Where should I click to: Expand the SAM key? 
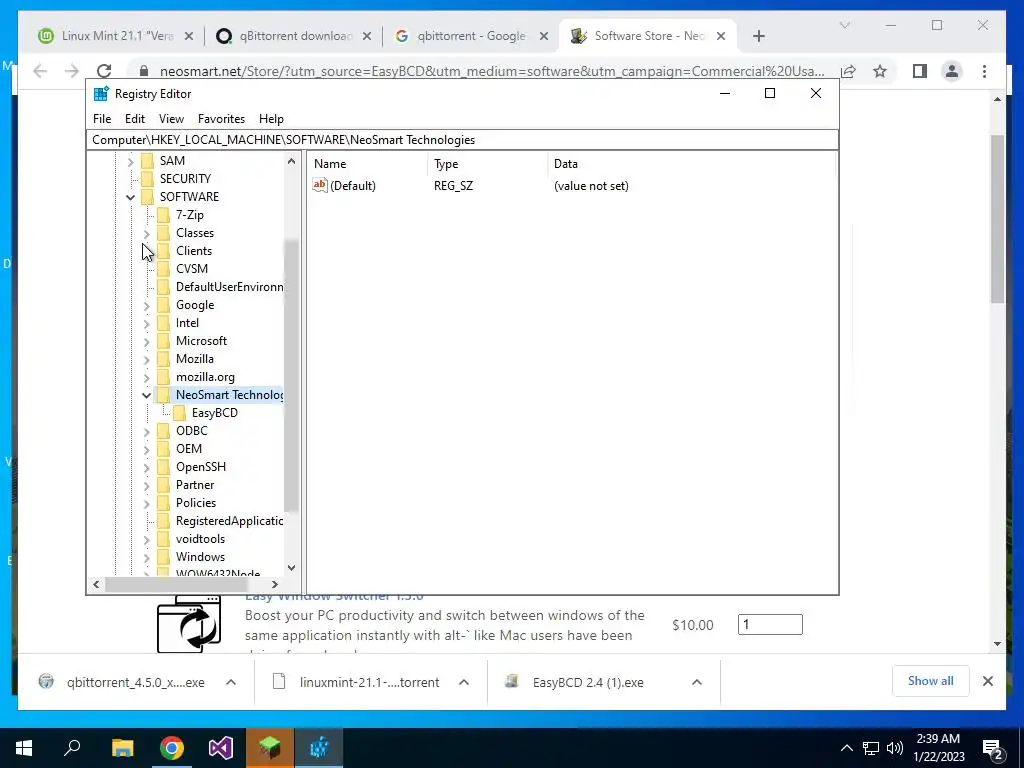[x=130, y=161]
